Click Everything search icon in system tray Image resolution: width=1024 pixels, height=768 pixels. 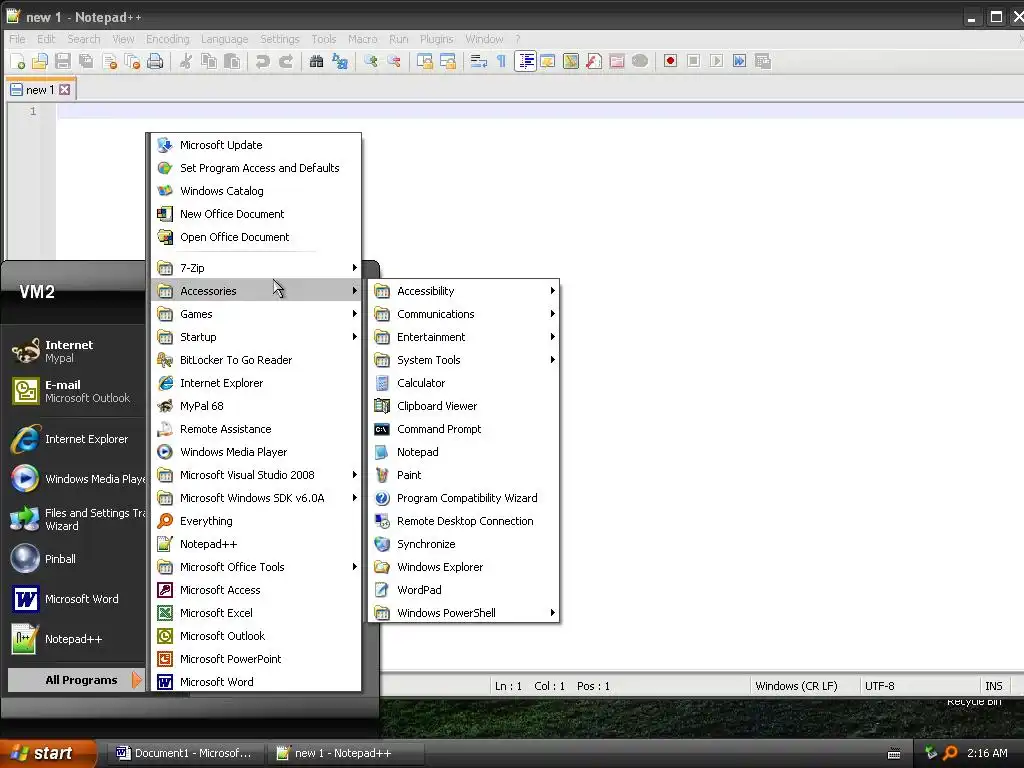point(950,753)
